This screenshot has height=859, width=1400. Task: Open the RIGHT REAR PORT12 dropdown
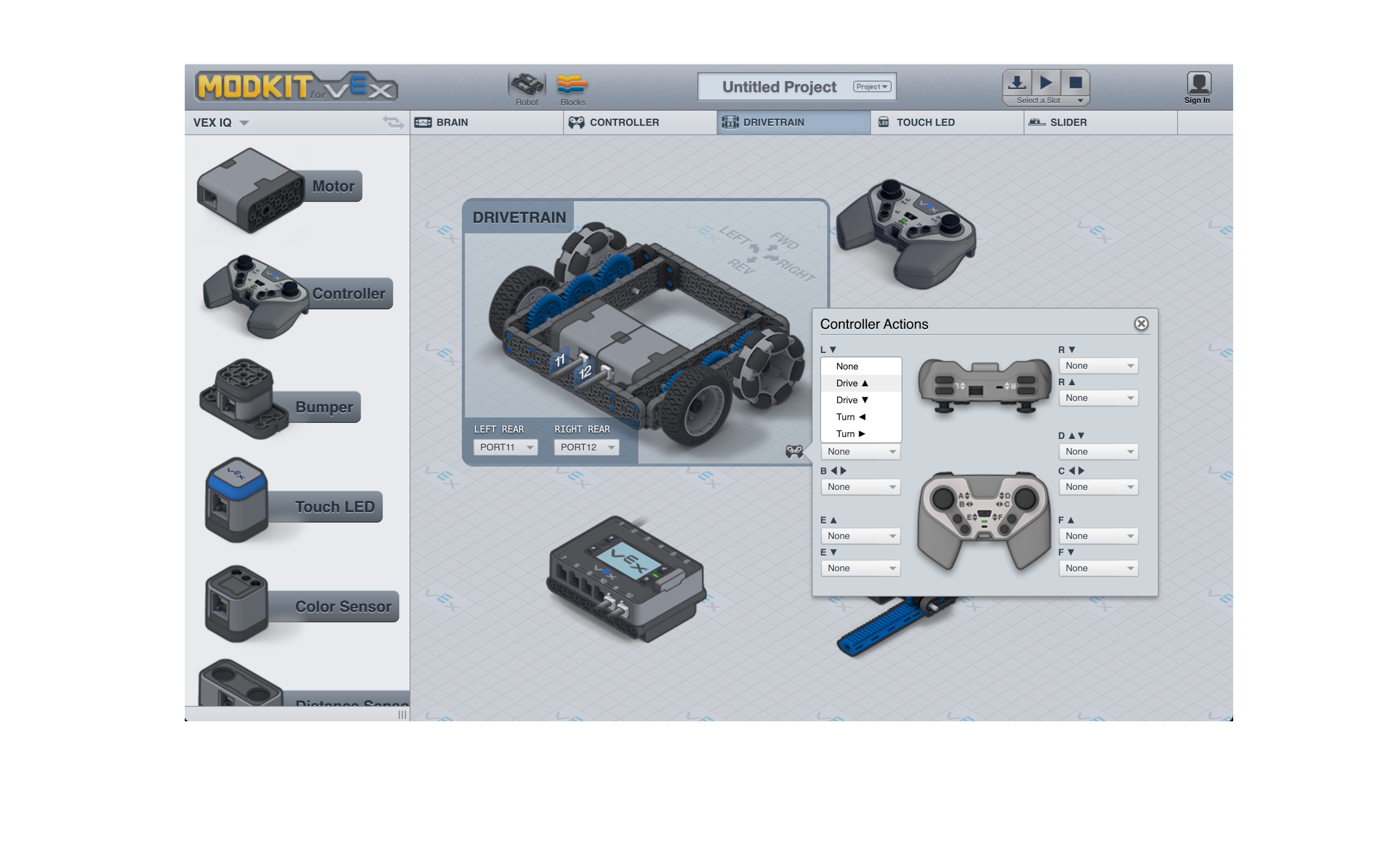[586, 447]
